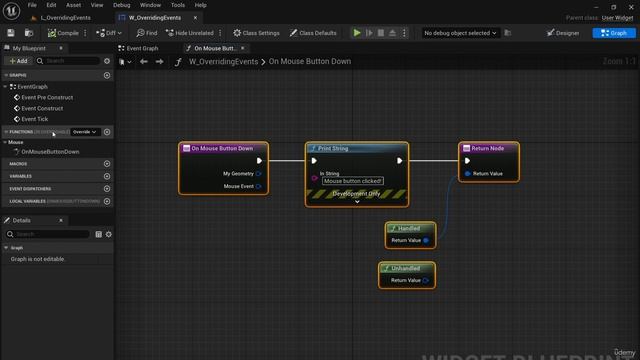Add a new local variable via plus icon

[107, 201]
